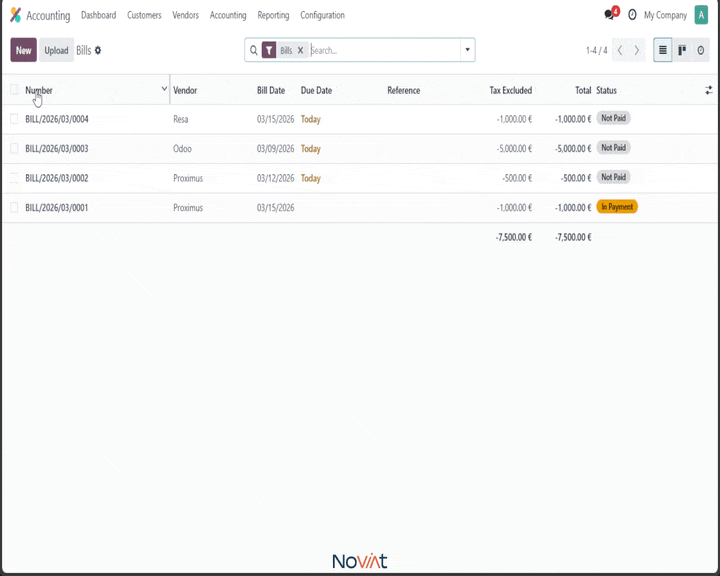
Task: Click the New button
Action: point(23,50)
